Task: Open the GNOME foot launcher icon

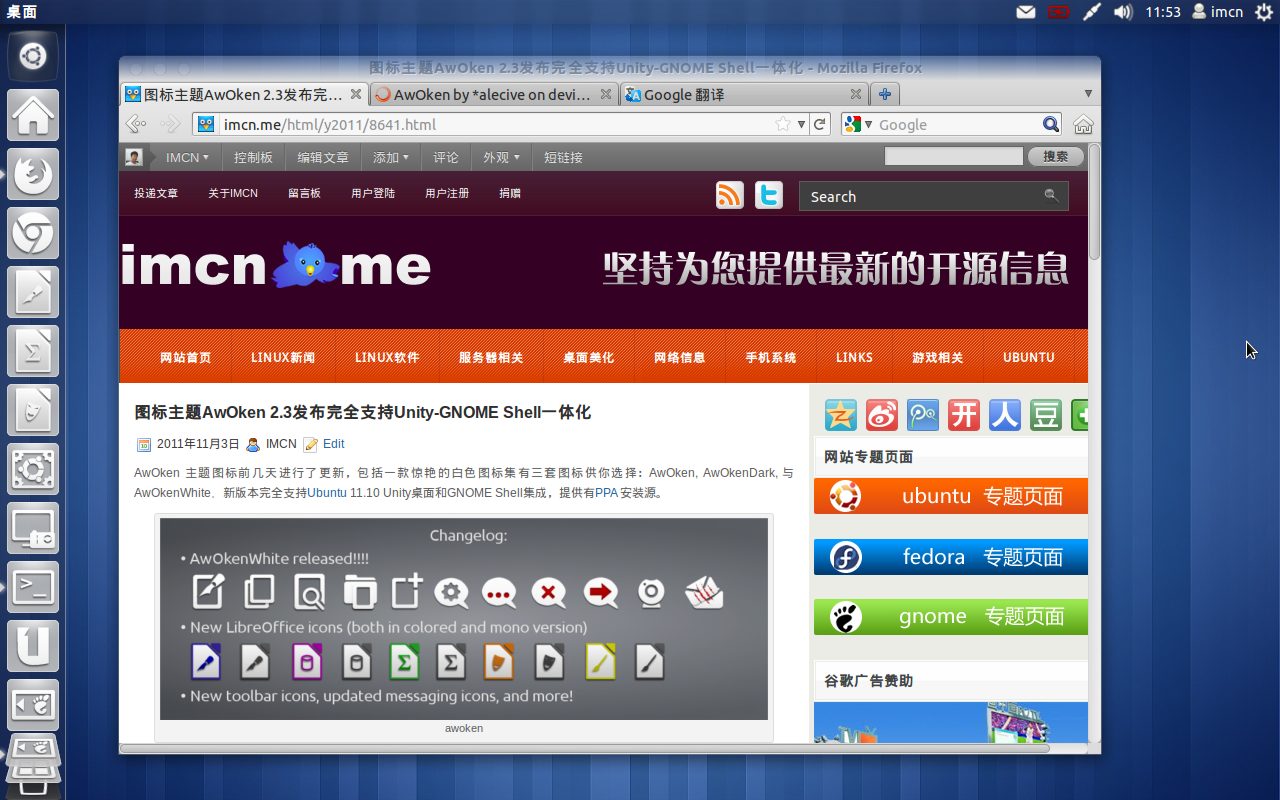Action: point(33,705)
